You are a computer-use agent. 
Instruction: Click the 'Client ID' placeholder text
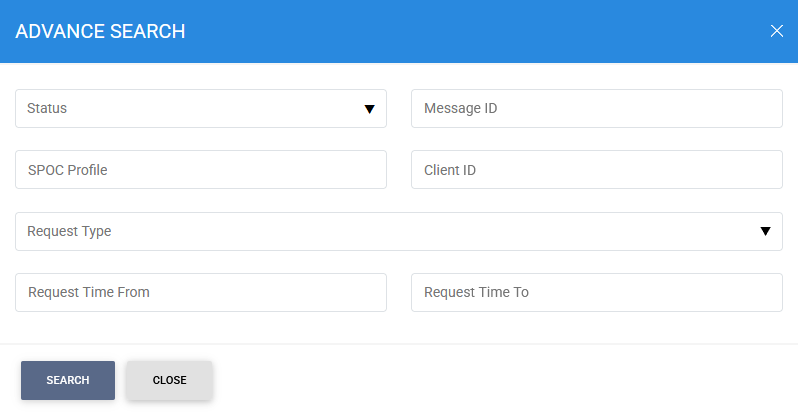click(450, 170)
